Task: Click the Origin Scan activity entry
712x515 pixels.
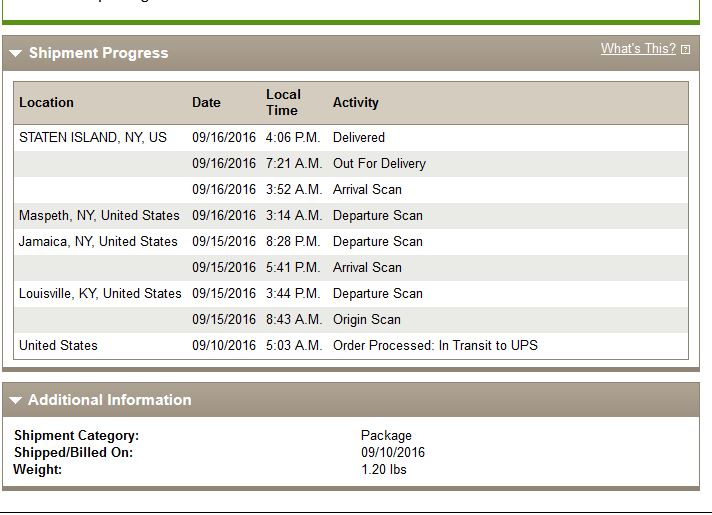Action: [367, 320]
